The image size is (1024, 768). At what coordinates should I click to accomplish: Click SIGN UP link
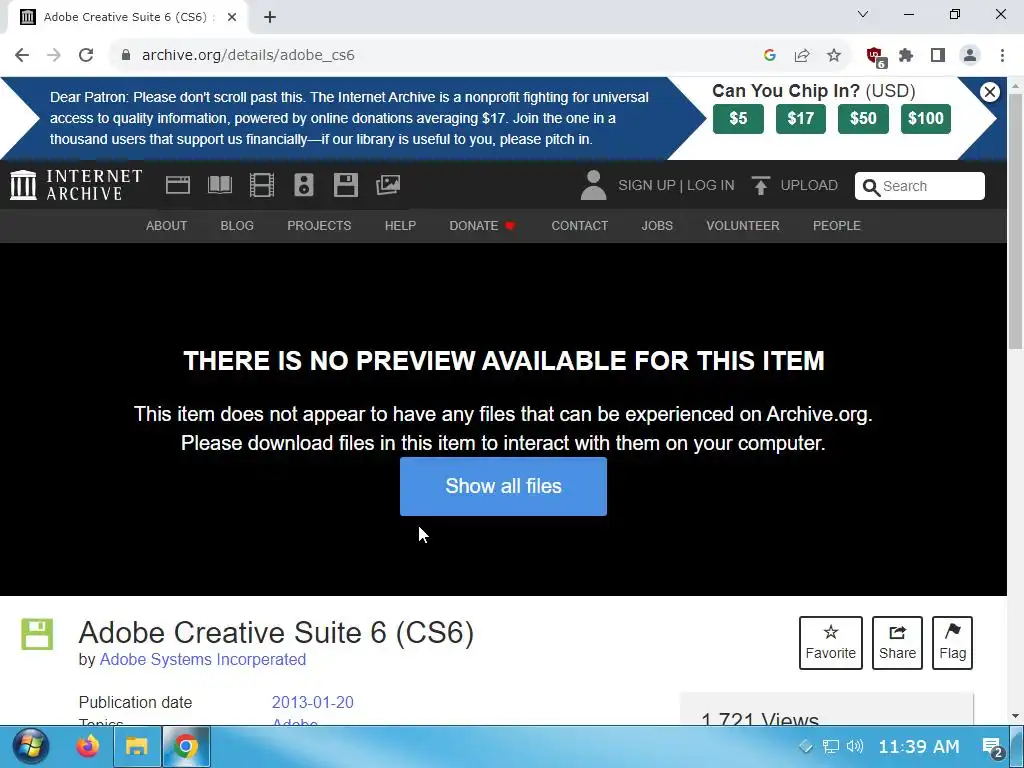tap(647, 185)
